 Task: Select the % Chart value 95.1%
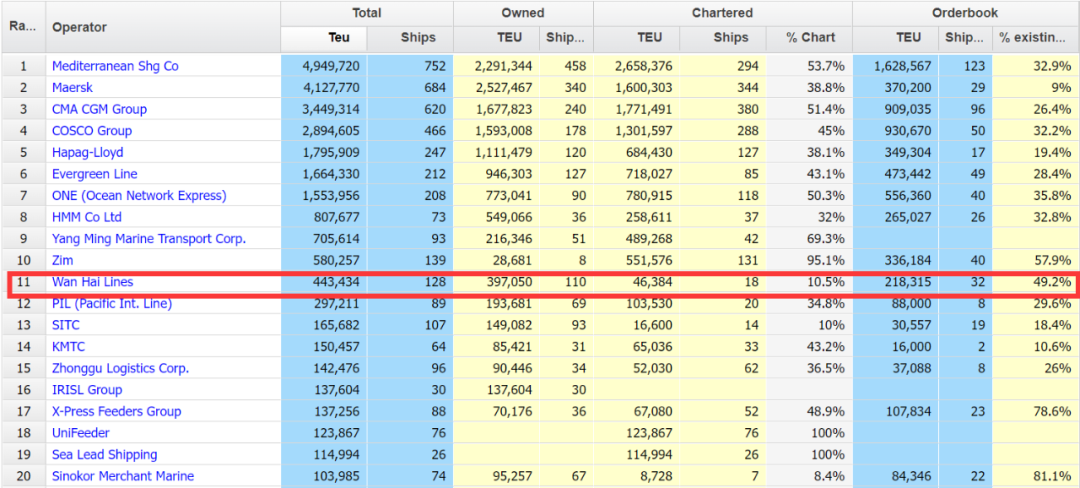[827, 260]
